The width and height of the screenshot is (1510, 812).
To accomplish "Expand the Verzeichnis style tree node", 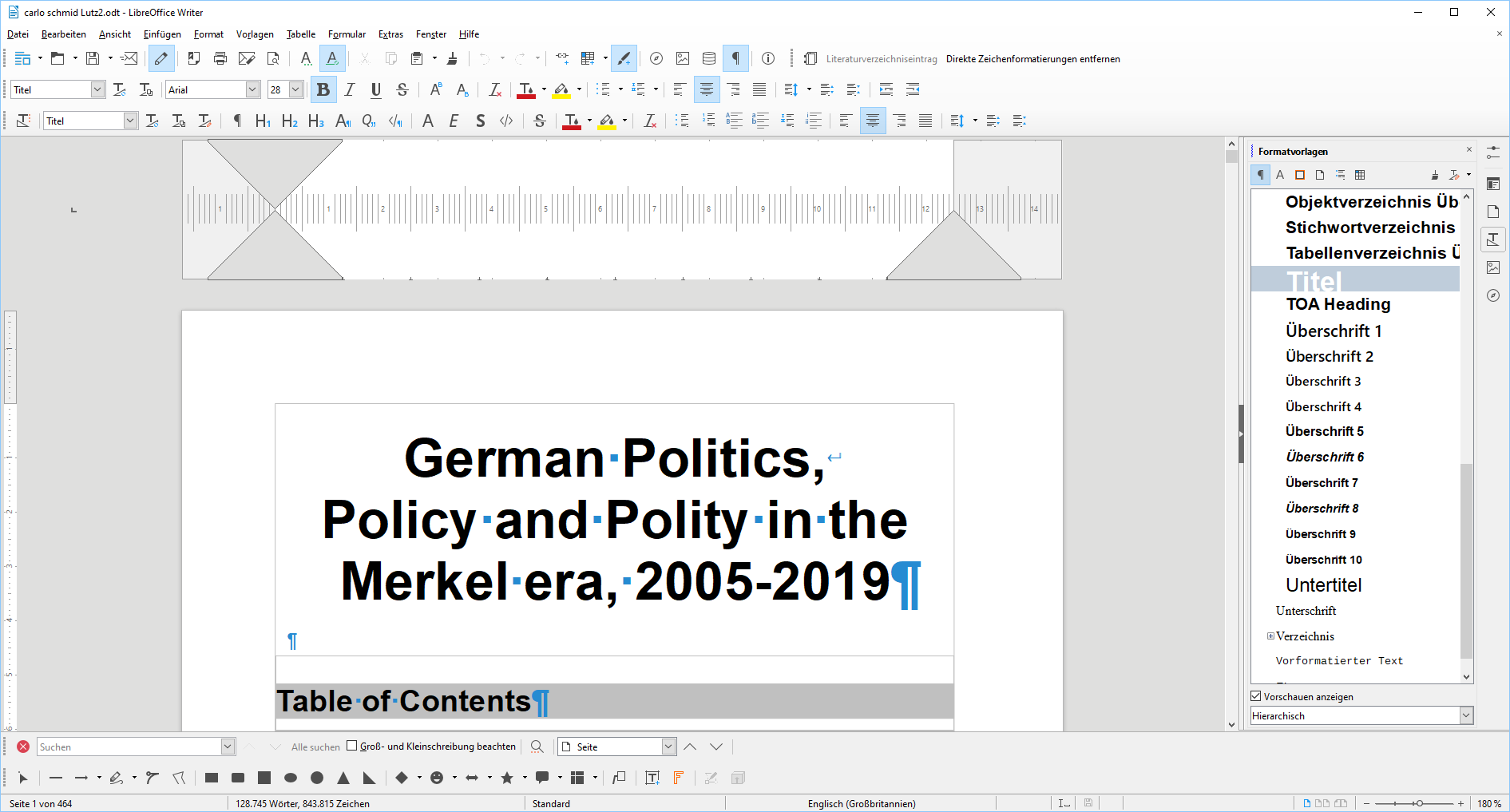I will (x=1270, y=636).
